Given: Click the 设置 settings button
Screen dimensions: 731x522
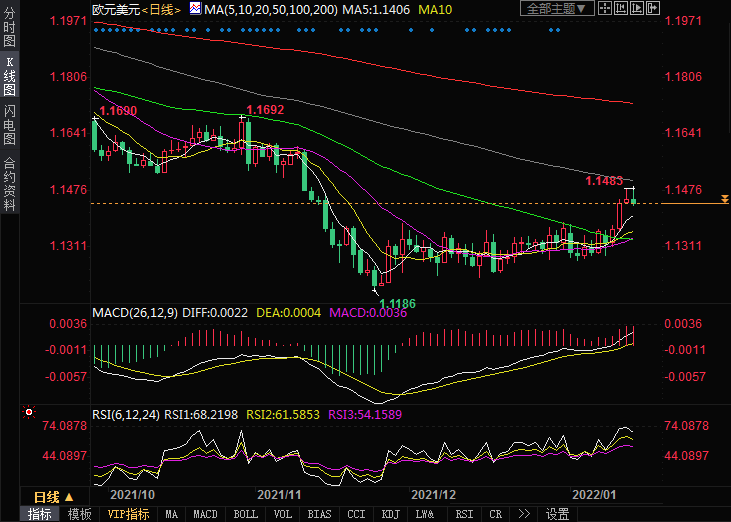Looking at the screenshot, I should tap(557, 514).
